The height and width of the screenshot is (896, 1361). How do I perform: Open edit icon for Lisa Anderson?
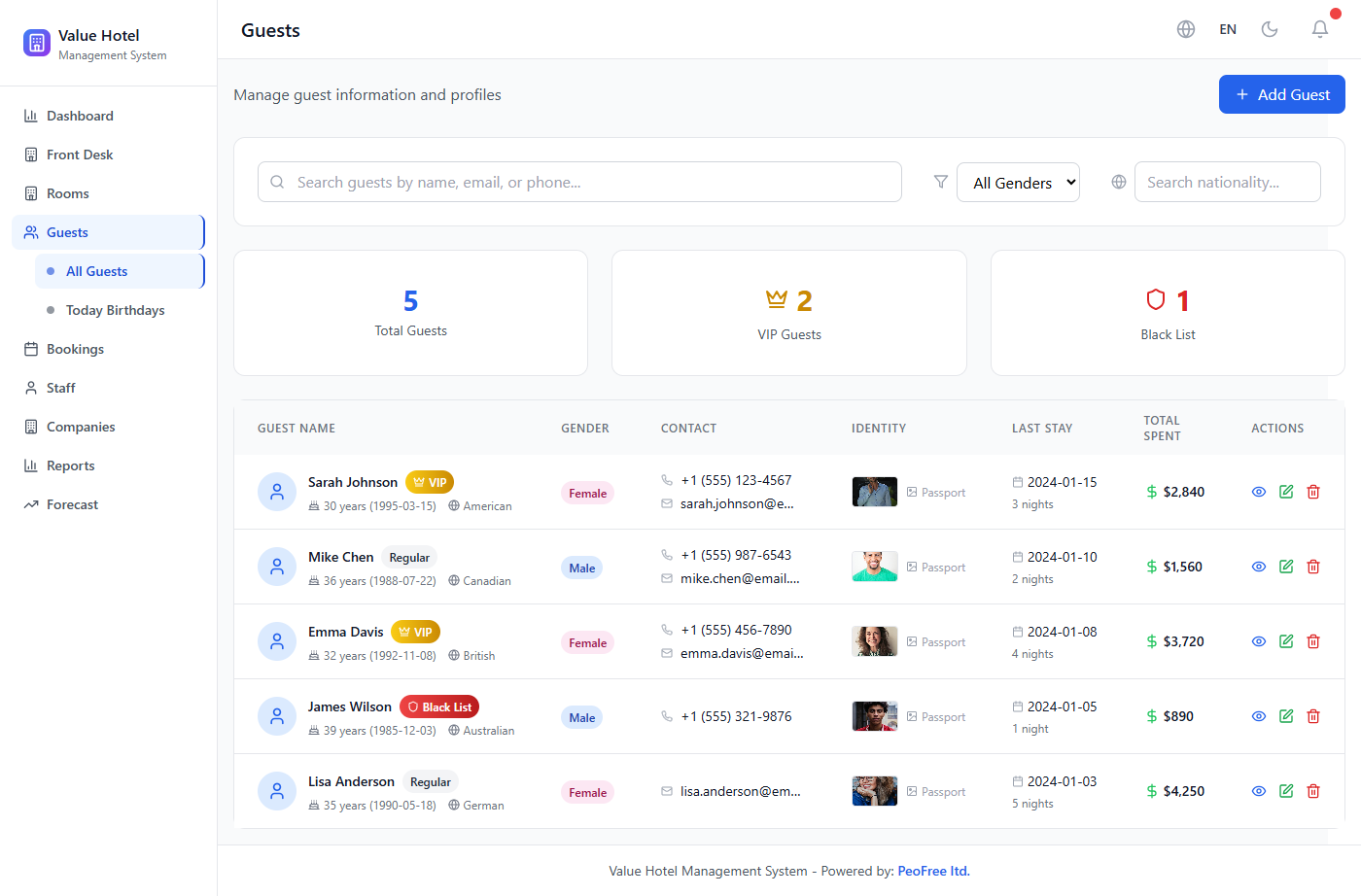point(1286,791)
